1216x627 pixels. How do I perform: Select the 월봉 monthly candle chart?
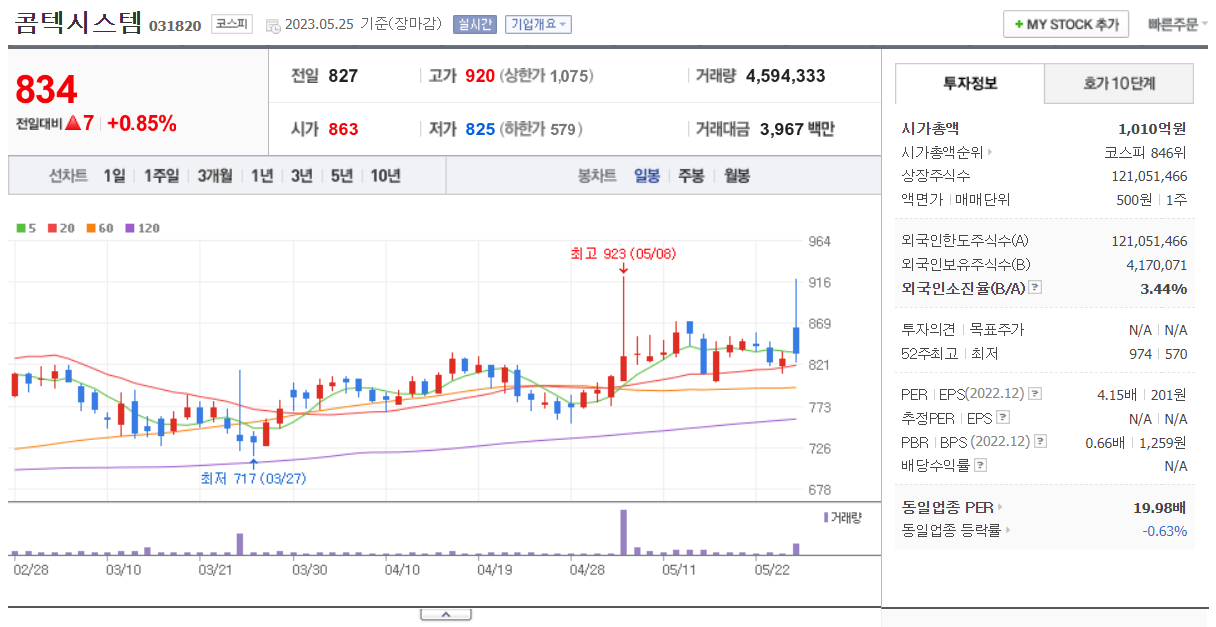736,176
